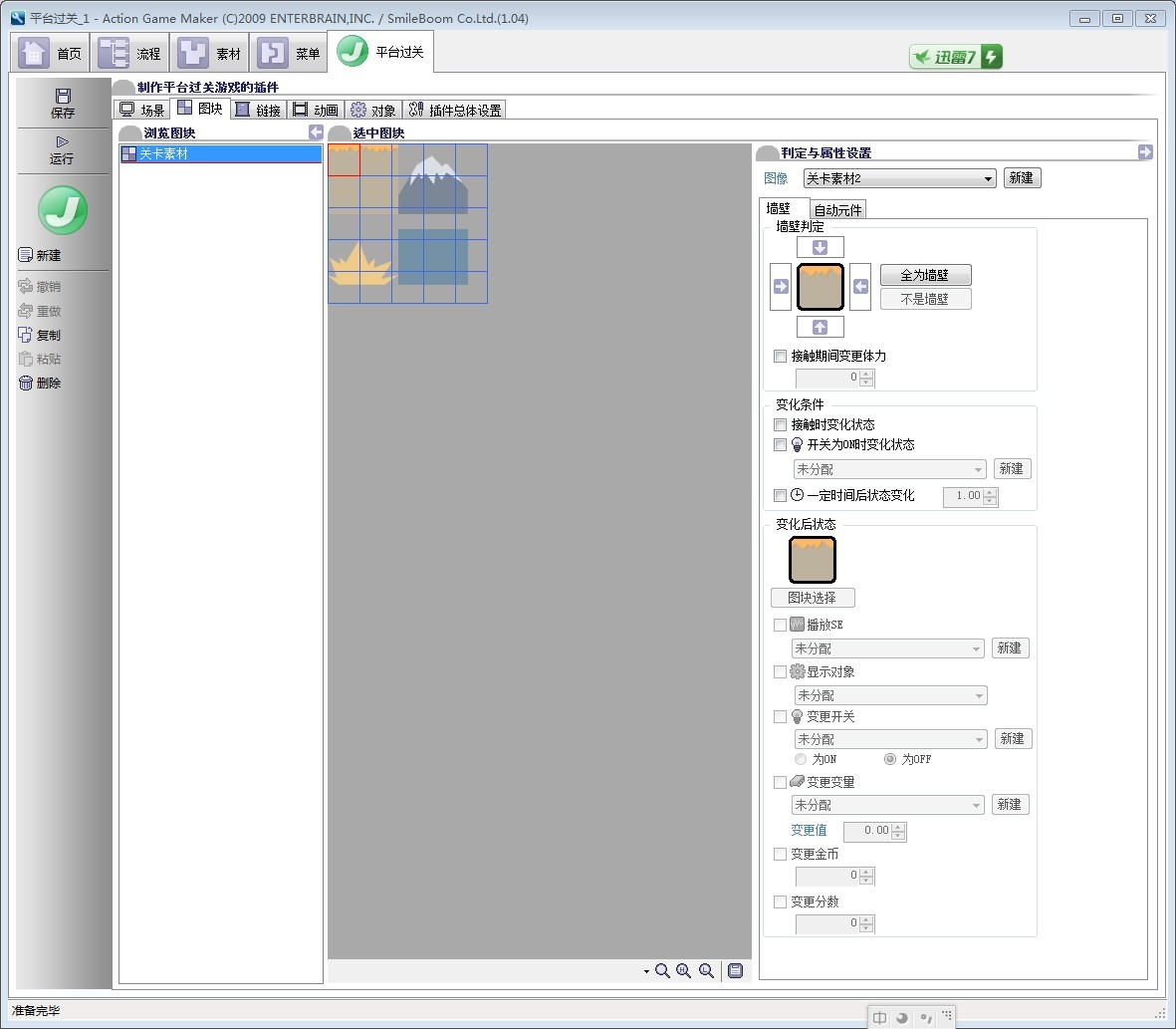This screenshot has width=1176, height=1029.
Task: Open the 图像 dropdown showing 关卡素材2
Action: click(x=900, y=178)
